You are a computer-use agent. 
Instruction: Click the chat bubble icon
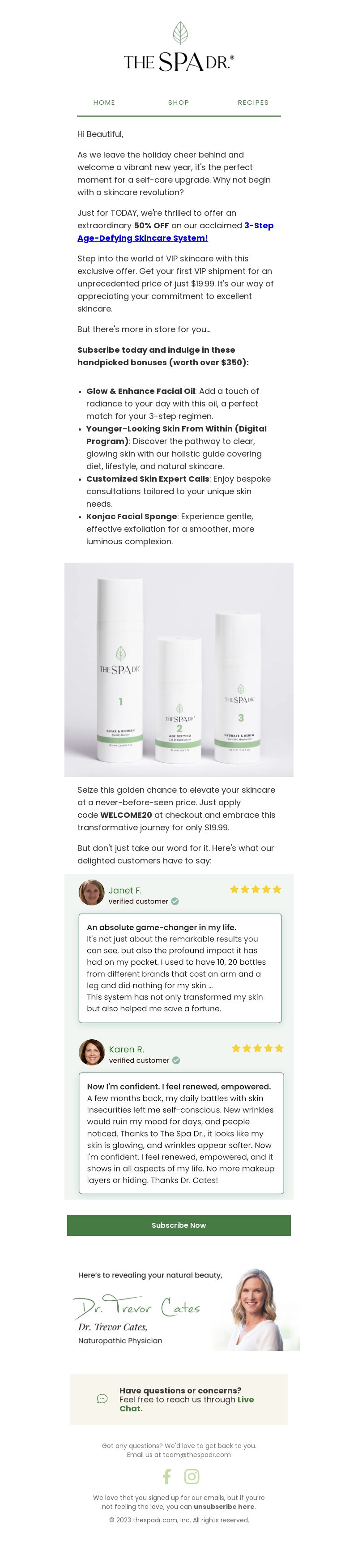(x=102, y=1399)
